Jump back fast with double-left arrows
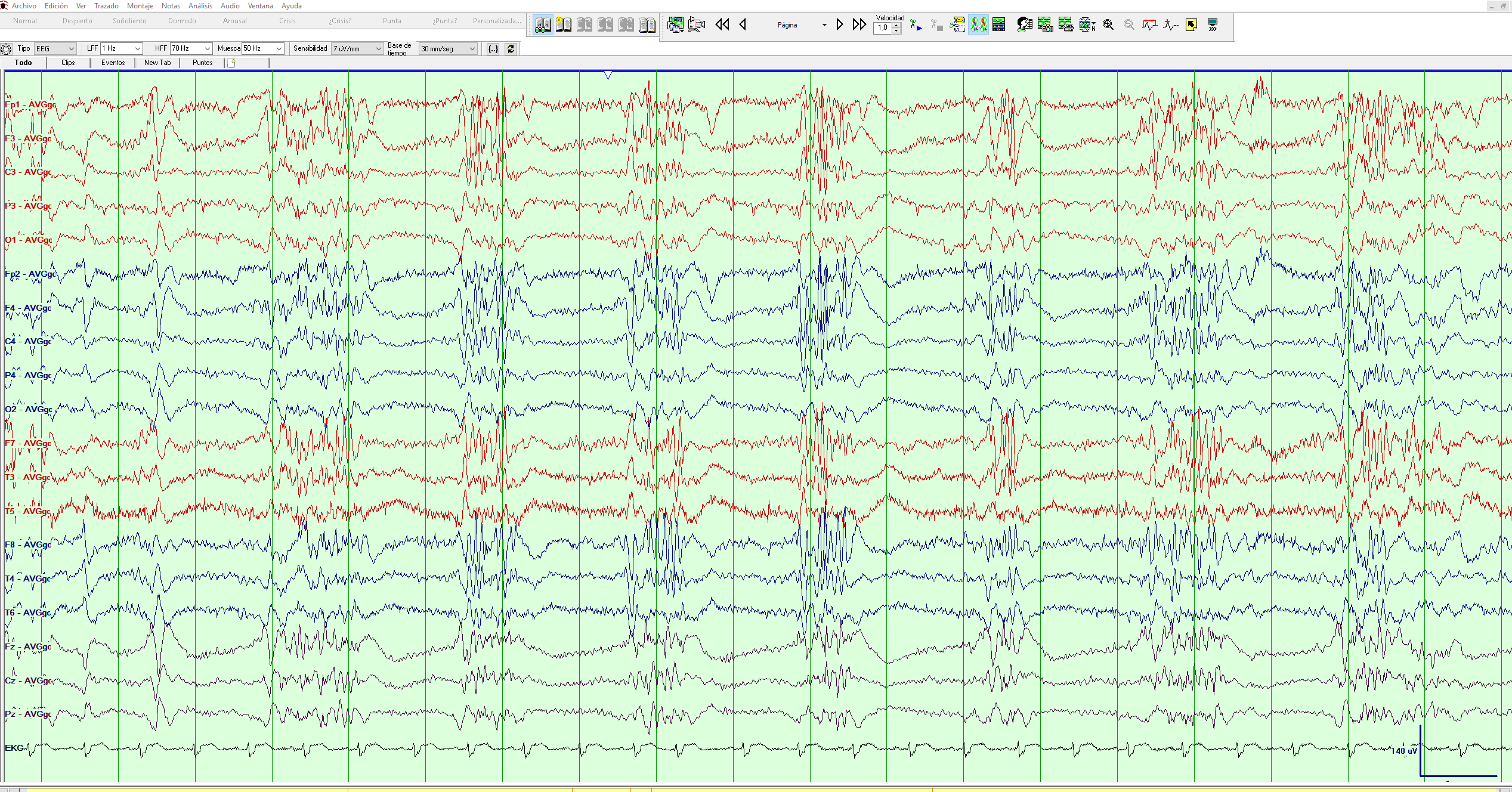 722,24
